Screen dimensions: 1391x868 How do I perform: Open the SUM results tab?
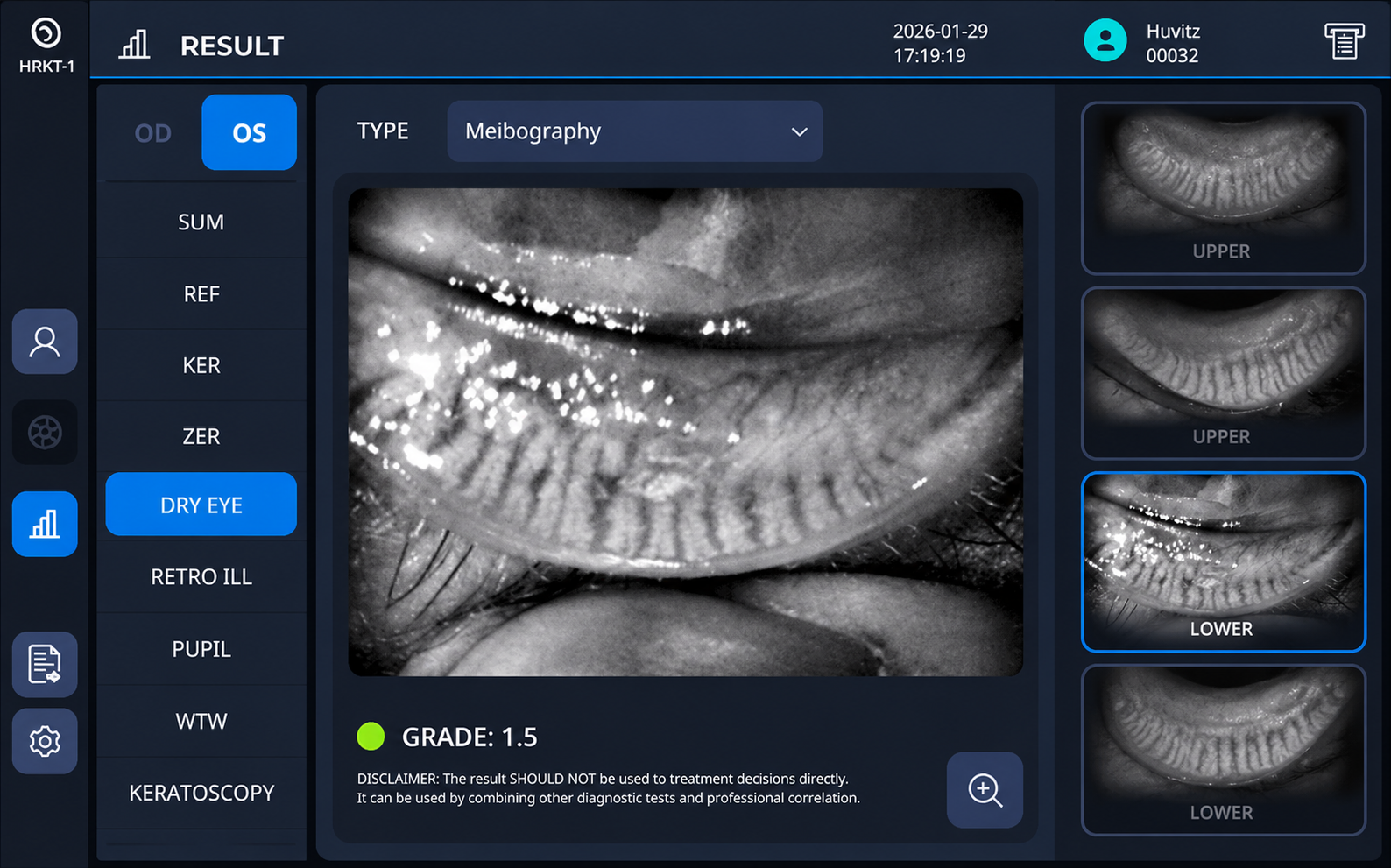pos(201,222)
